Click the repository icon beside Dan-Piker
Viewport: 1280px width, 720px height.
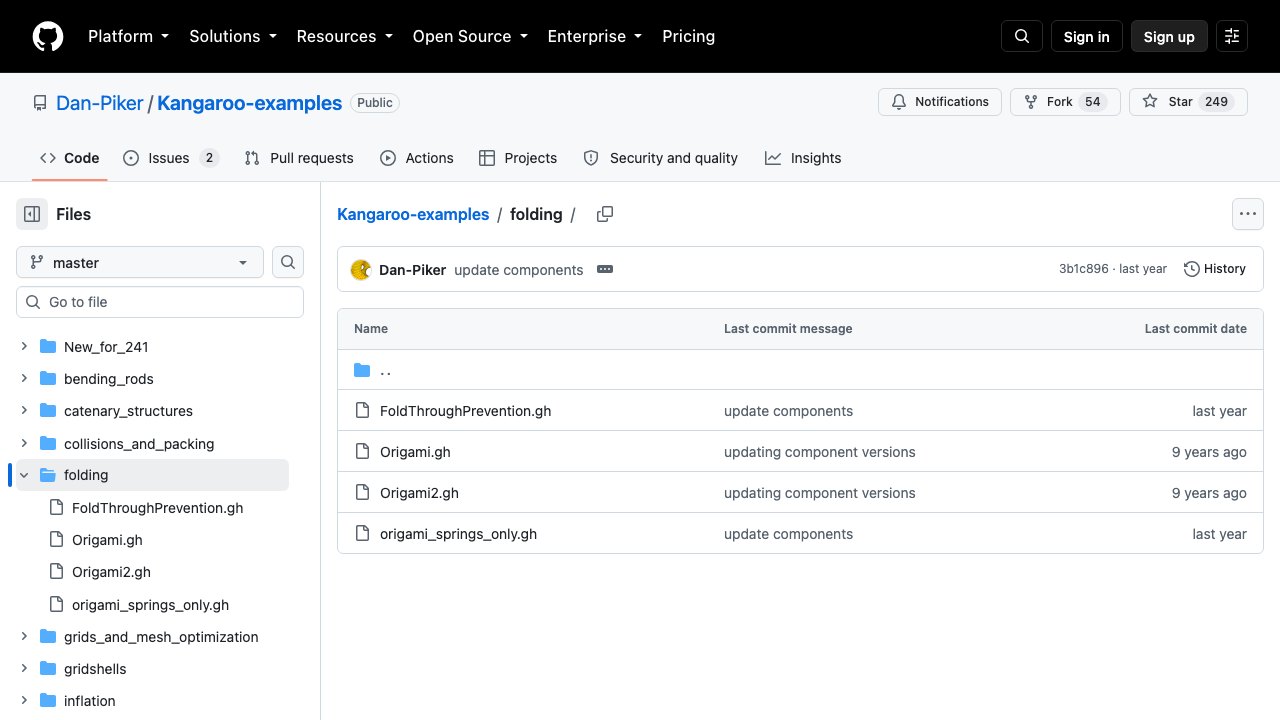coord(40,103)
